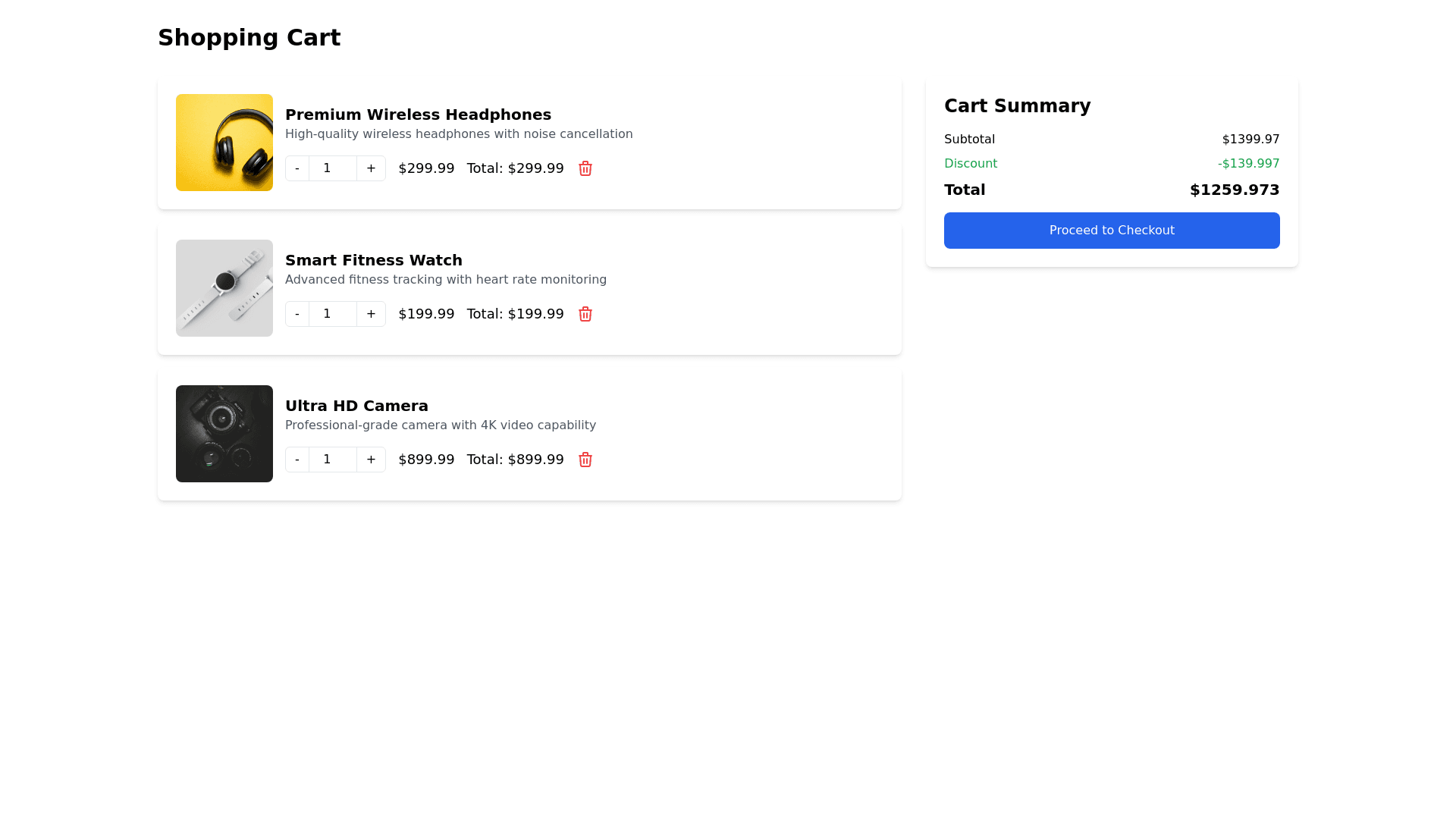Increase quantity of Premium Wireless Headphones

(371, 168)
